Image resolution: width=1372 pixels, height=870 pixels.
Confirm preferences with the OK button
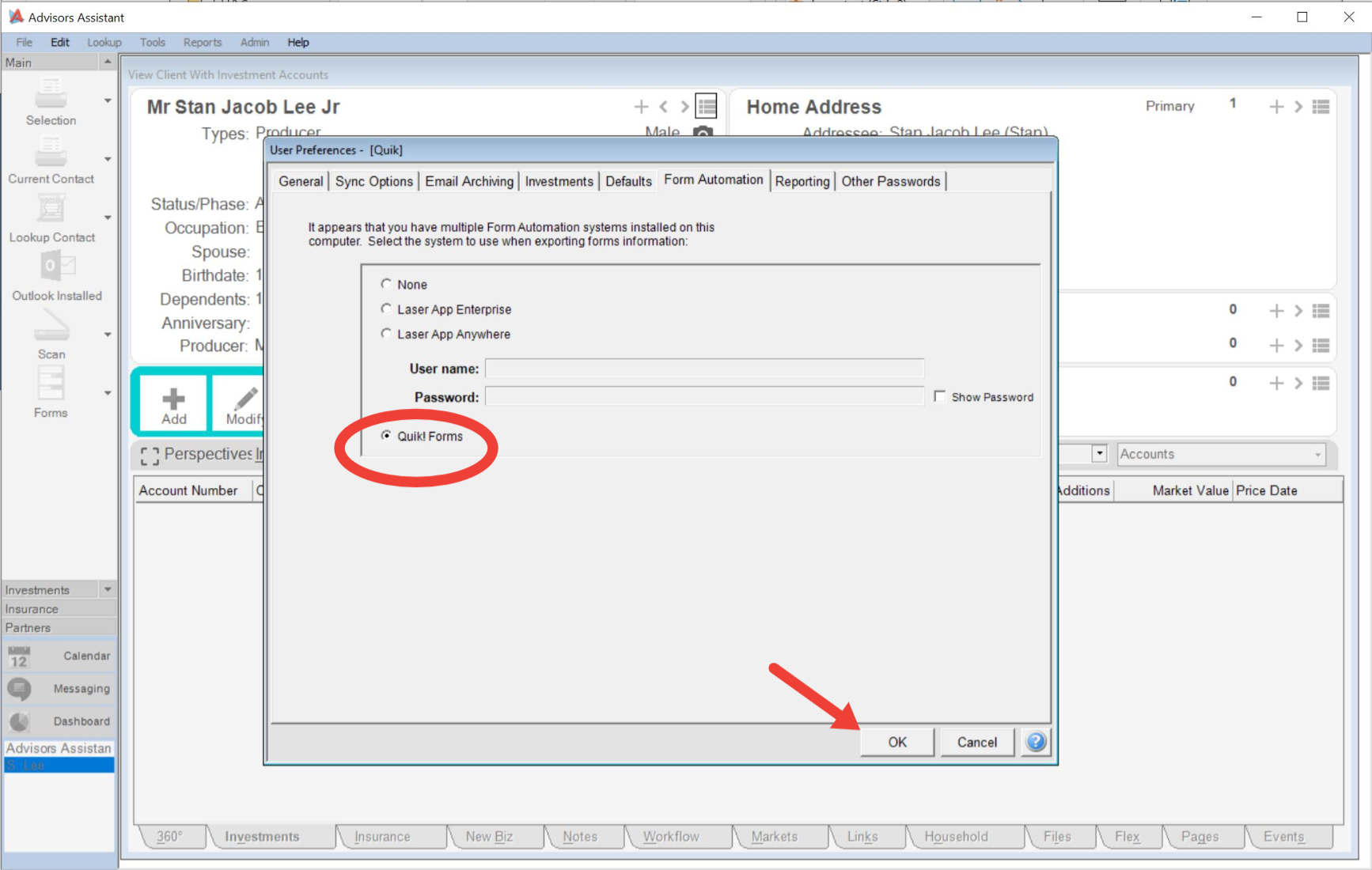point(897,742)
